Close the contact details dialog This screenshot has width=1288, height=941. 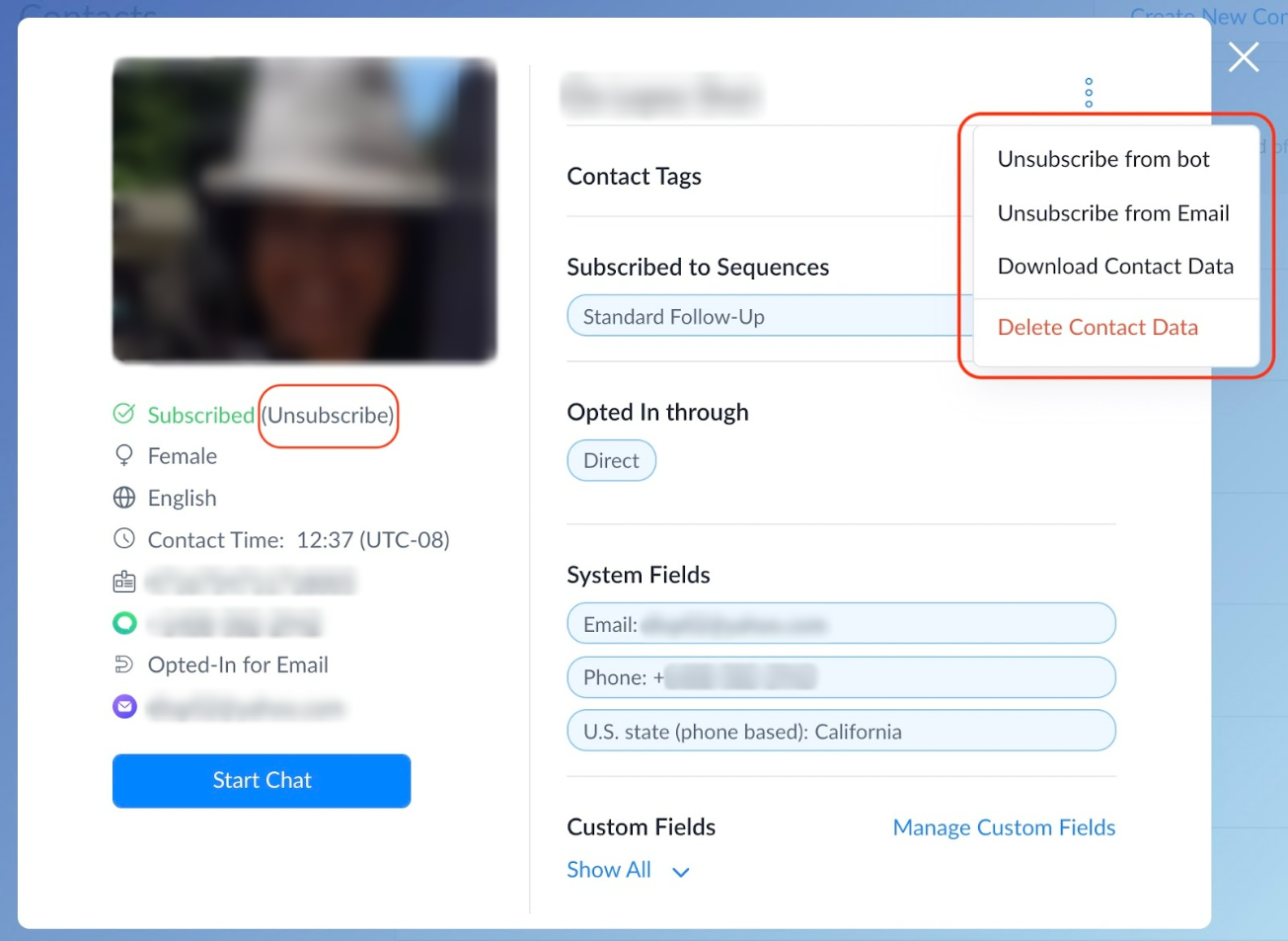pos(1244,57)
